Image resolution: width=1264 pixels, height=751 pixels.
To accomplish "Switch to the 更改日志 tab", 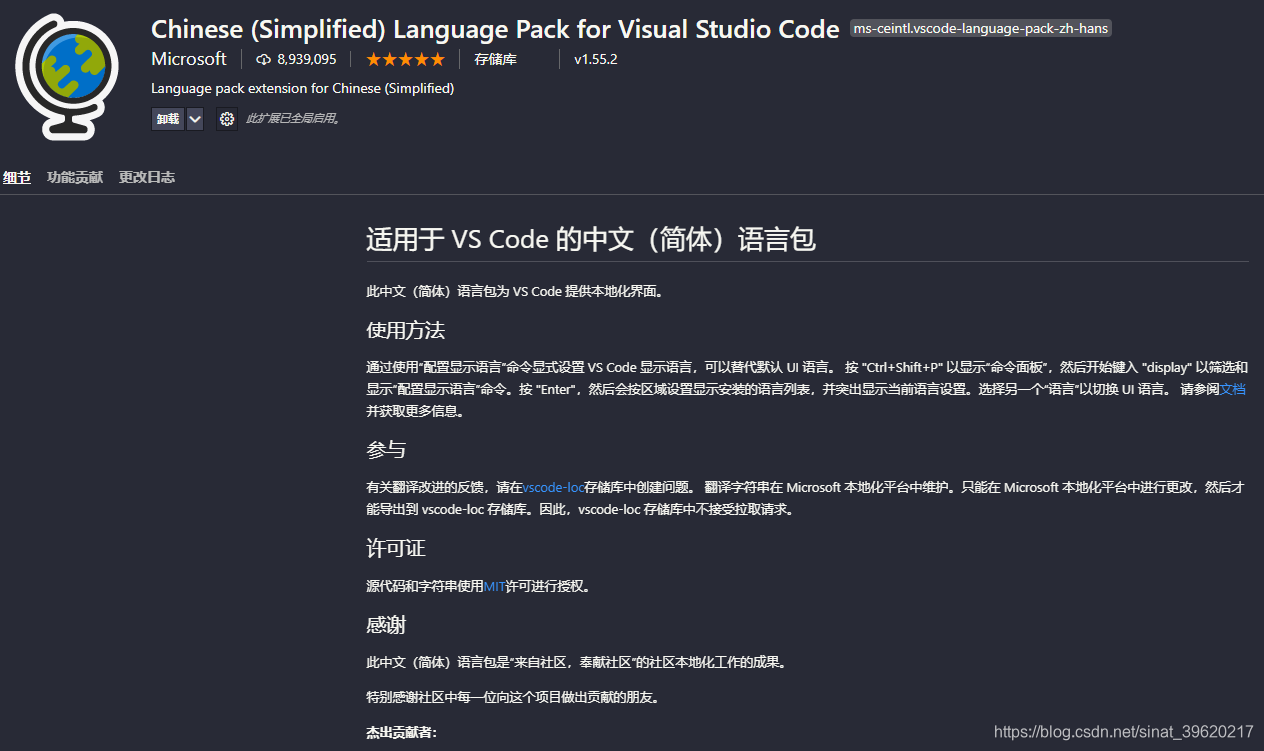I will 147,177.
